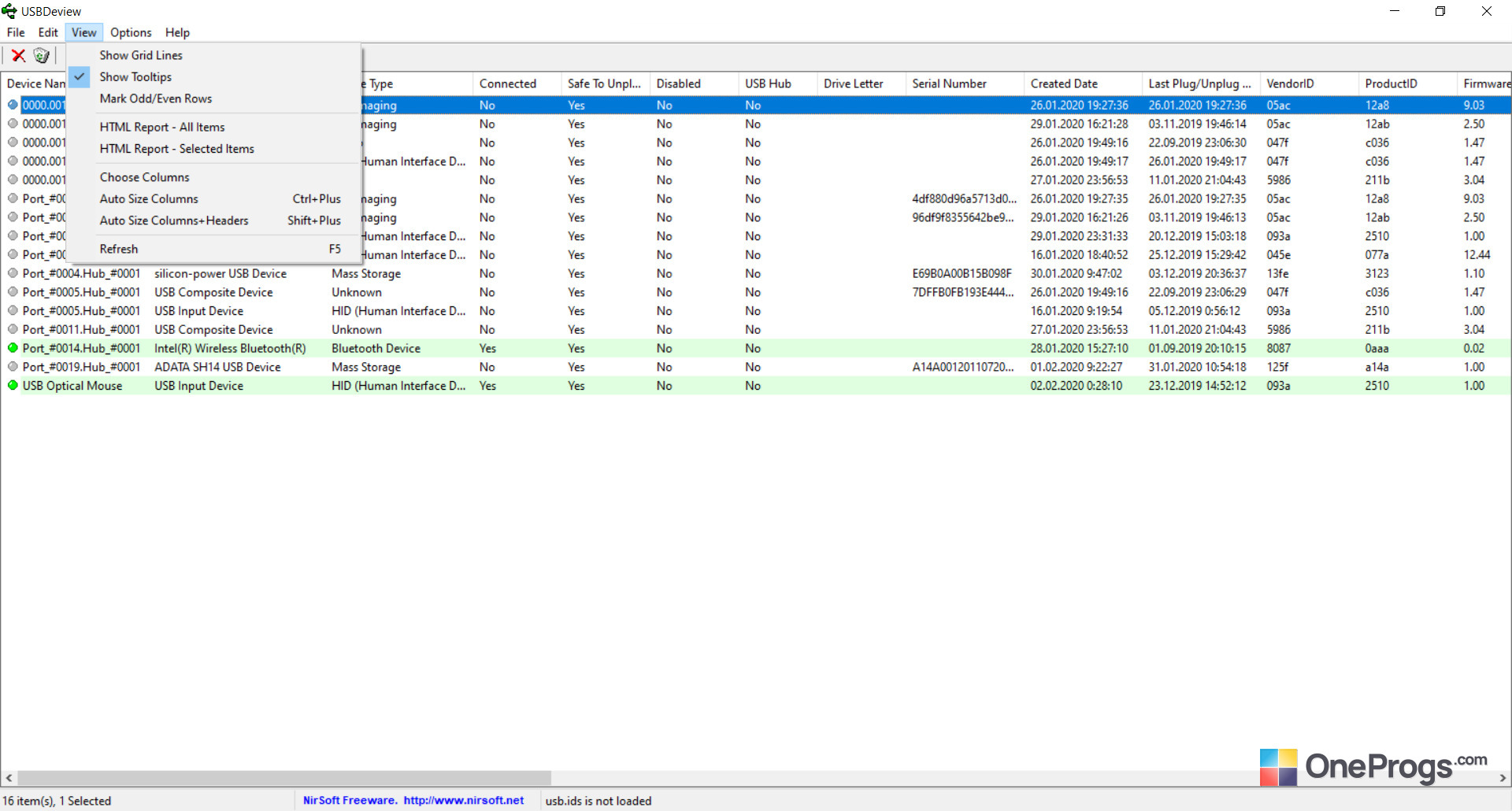Click the horizontal scrollbar thumb
1512x811 pixels.
pyautogui.click(x=284, y=777)
